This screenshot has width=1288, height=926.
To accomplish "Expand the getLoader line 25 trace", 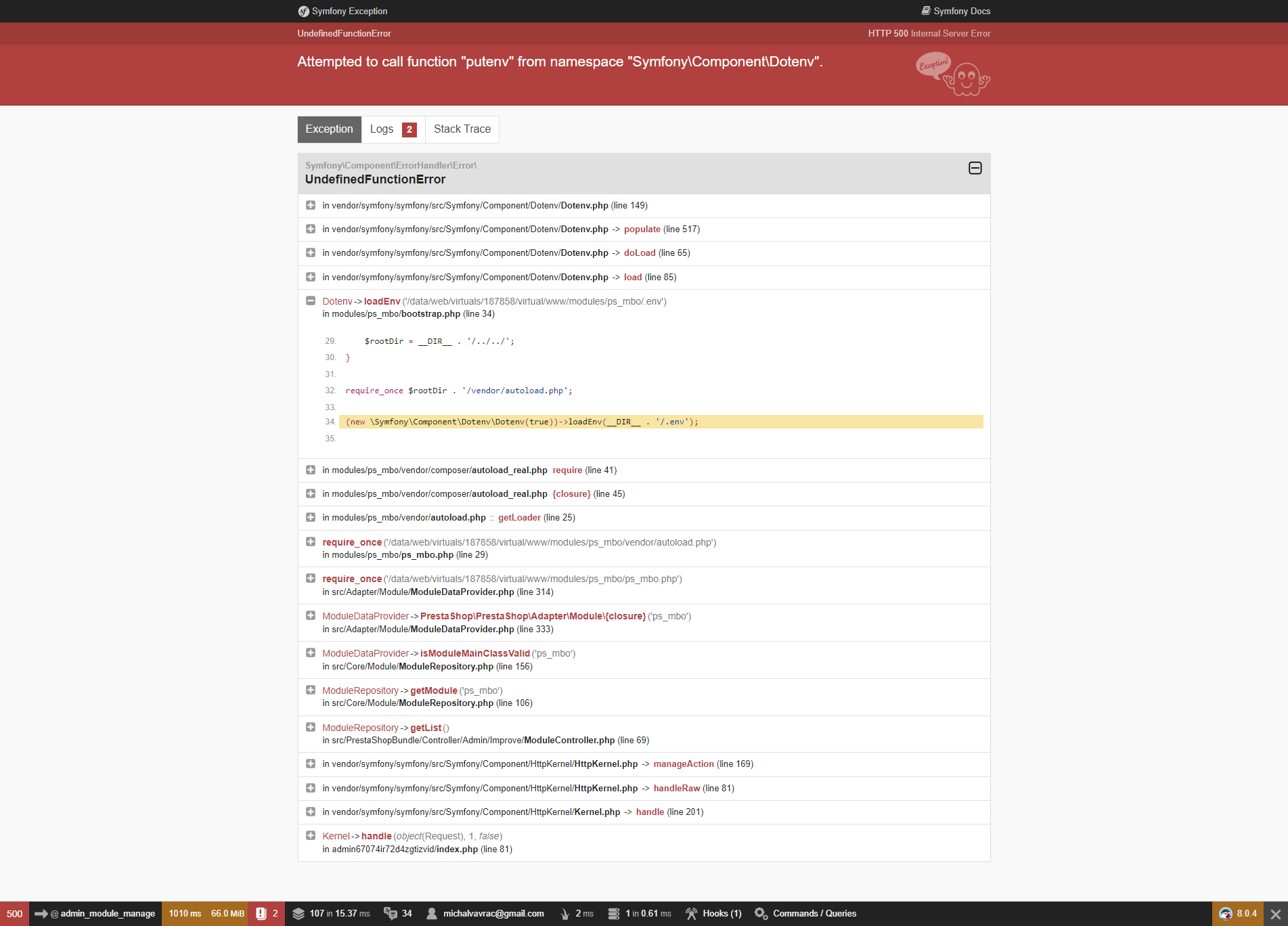I will click(311, 517).
